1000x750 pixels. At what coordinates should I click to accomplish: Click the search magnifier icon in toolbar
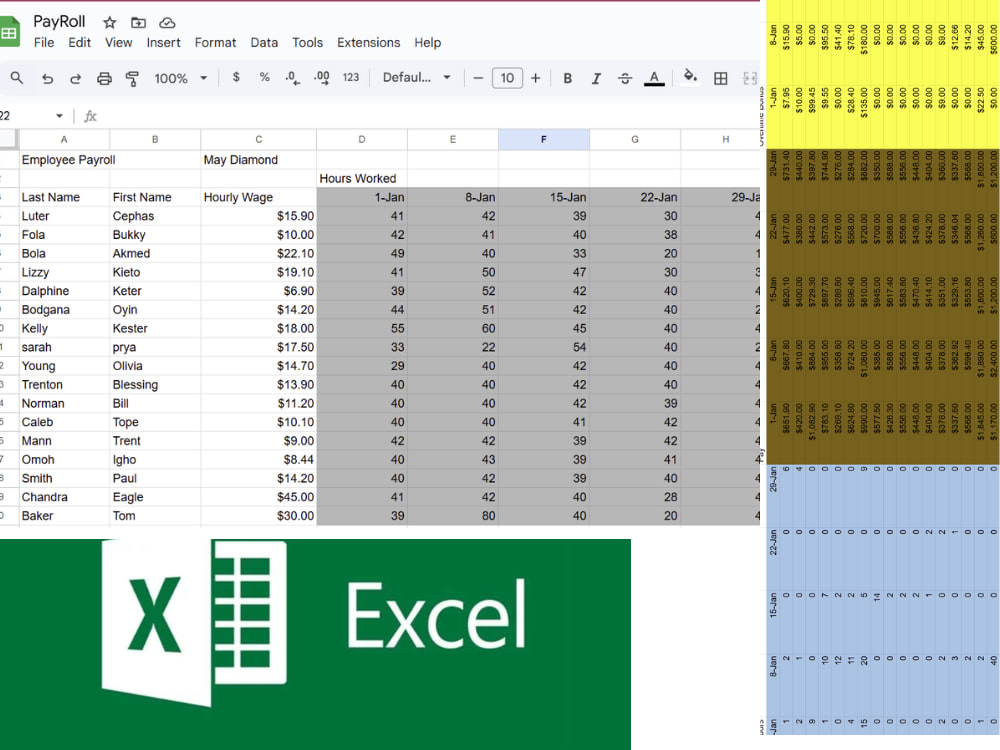pos(17,78)
